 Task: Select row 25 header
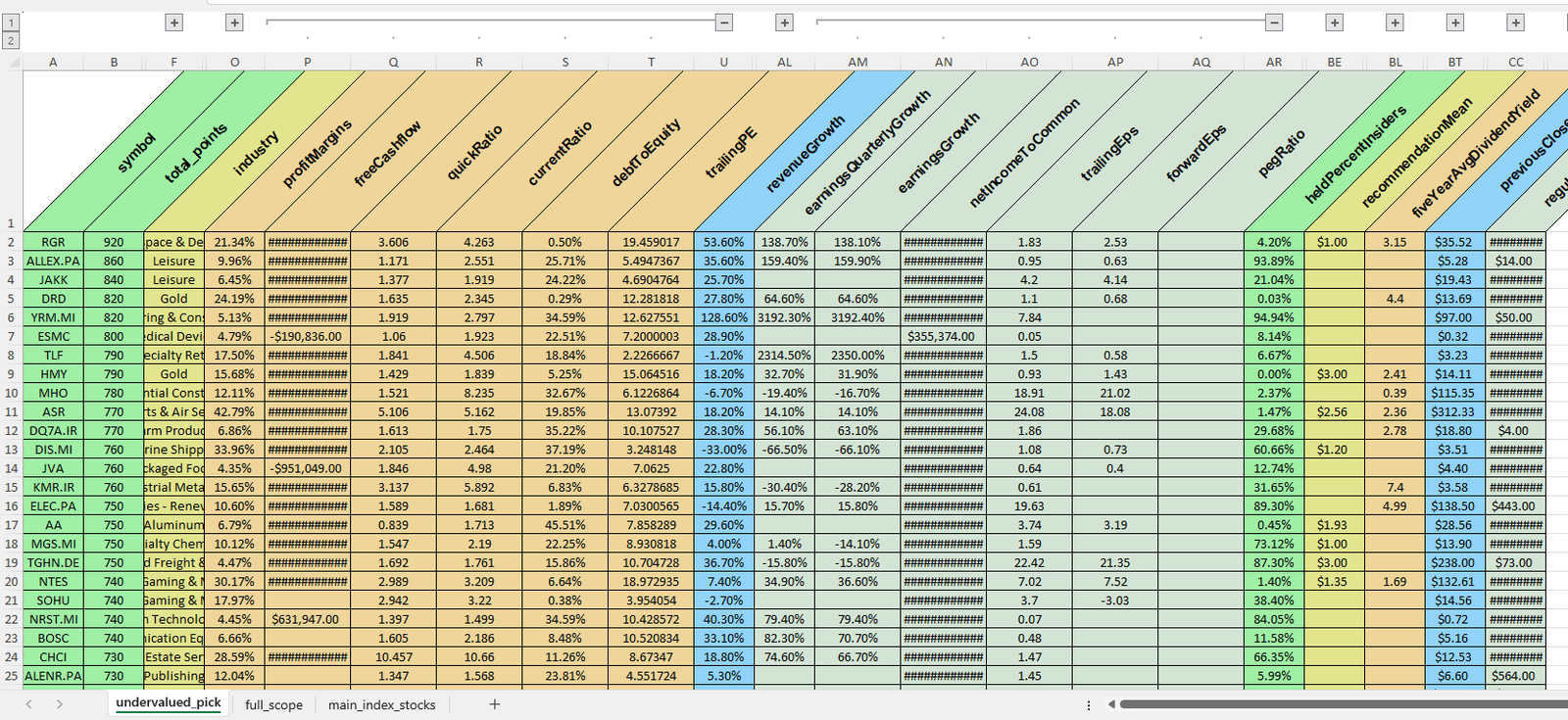coord(11,676)
